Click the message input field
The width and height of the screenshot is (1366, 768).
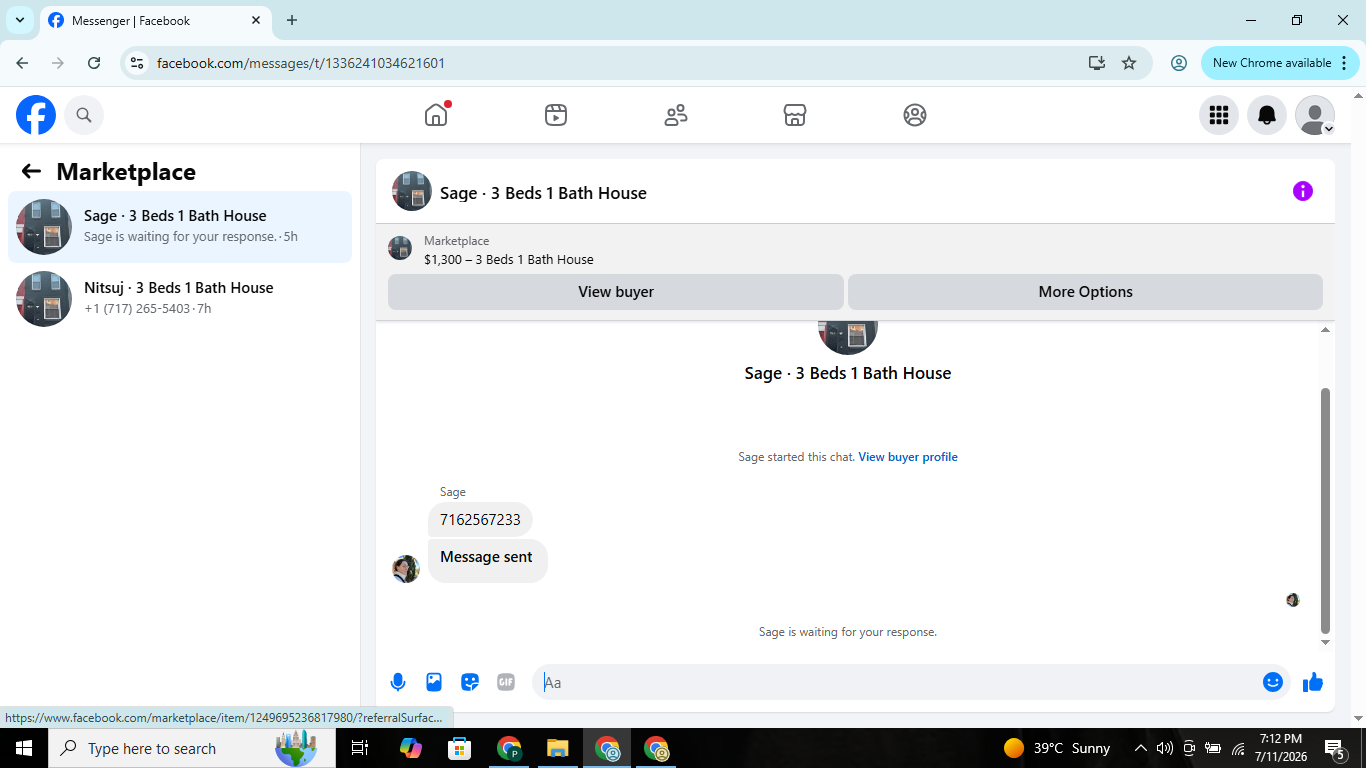[900, 682]
